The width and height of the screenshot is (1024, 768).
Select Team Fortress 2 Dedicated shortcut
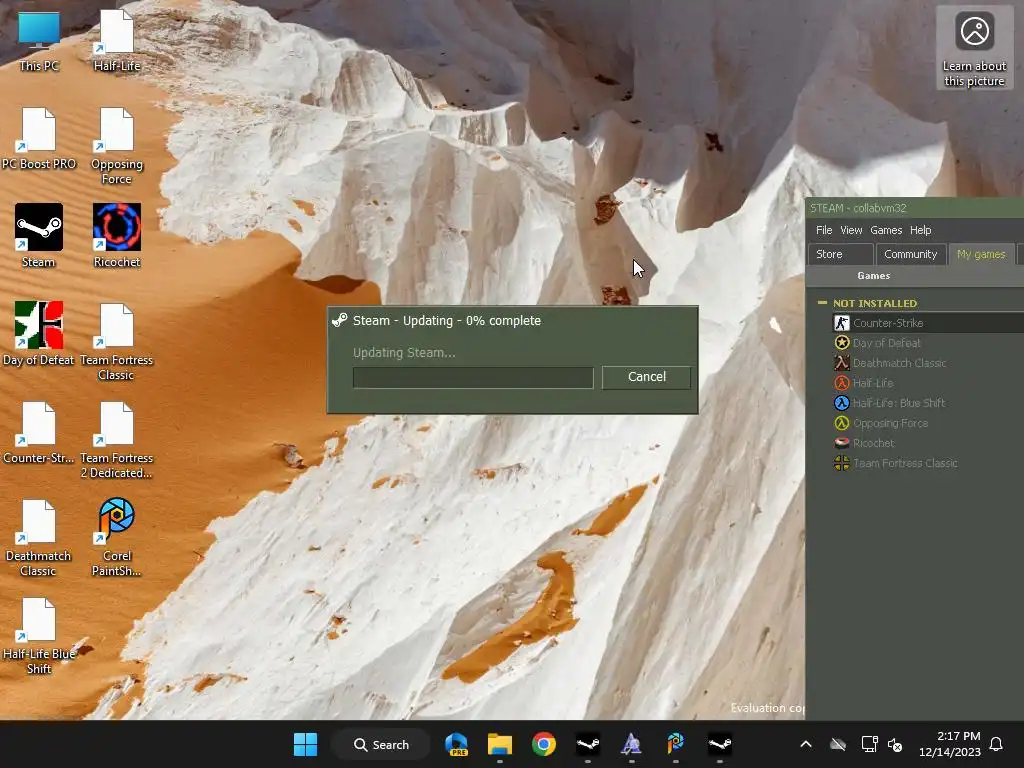pos(116,440)
